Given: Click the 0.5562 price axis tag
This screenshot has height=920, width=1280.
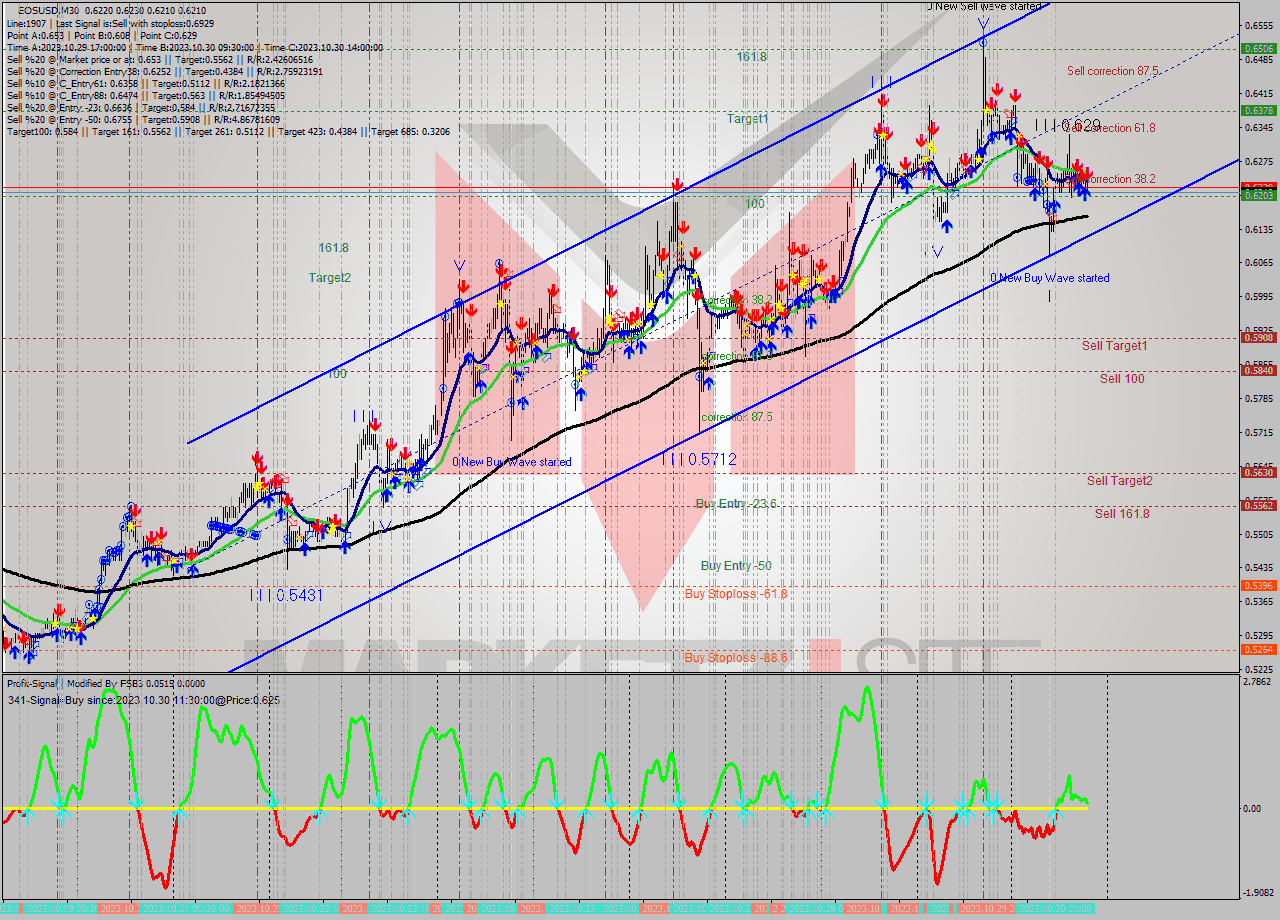Looking at the screenshot, I should click(1257, 505).
